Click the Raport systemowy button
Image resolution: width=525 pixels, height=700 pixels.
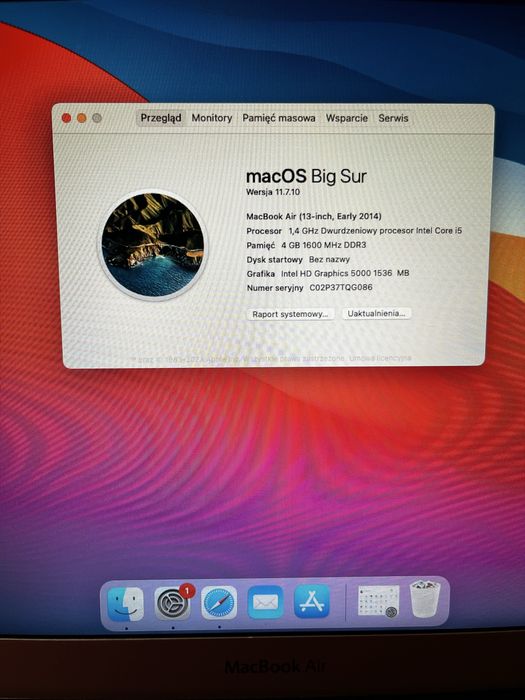pos(290,314)
